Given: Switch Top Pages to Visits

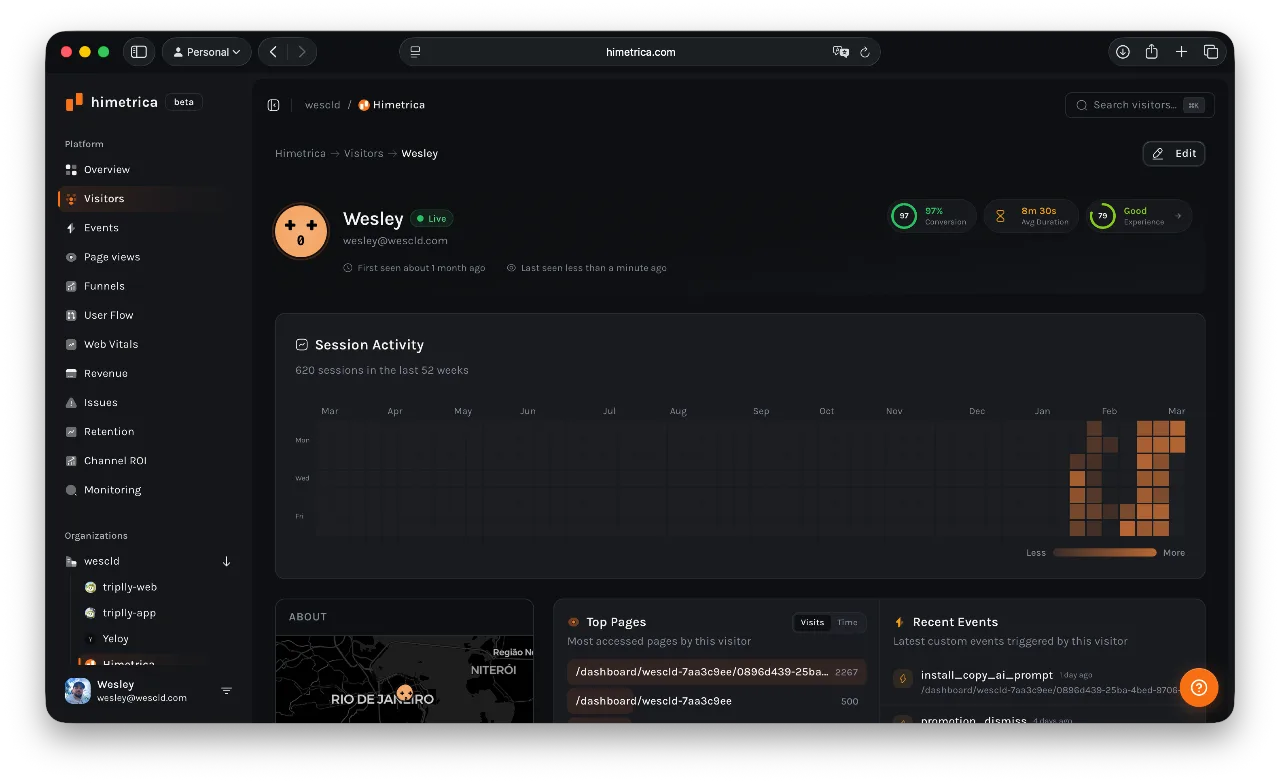Looking at the screenshot, I should point(812,622).
